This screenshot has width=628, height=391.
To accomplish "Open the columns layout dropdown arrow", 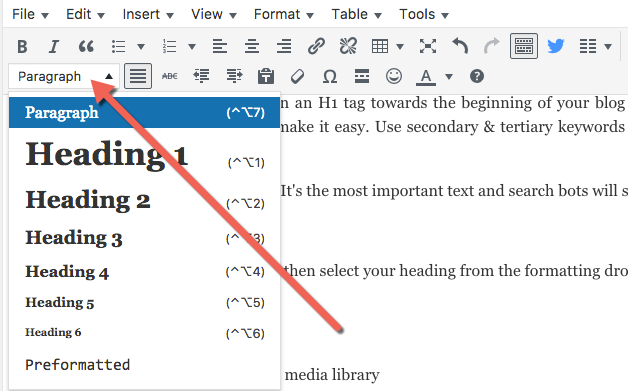I will 608,47.
